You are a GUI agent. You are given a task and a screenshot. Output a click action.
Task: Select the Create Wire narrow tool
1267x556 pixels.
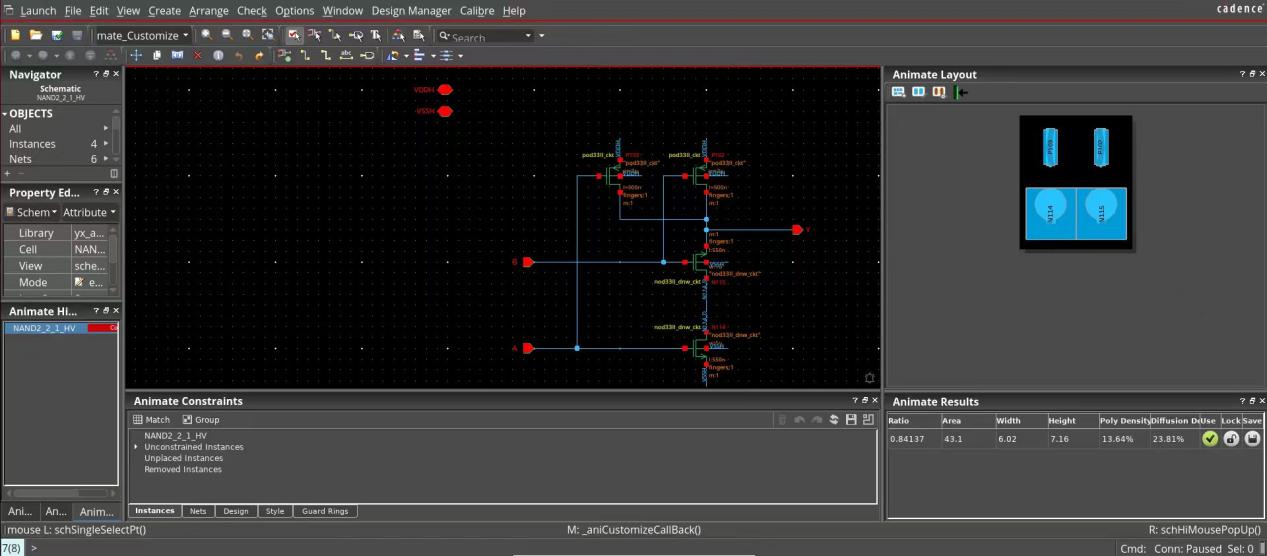tap(306, 55)
